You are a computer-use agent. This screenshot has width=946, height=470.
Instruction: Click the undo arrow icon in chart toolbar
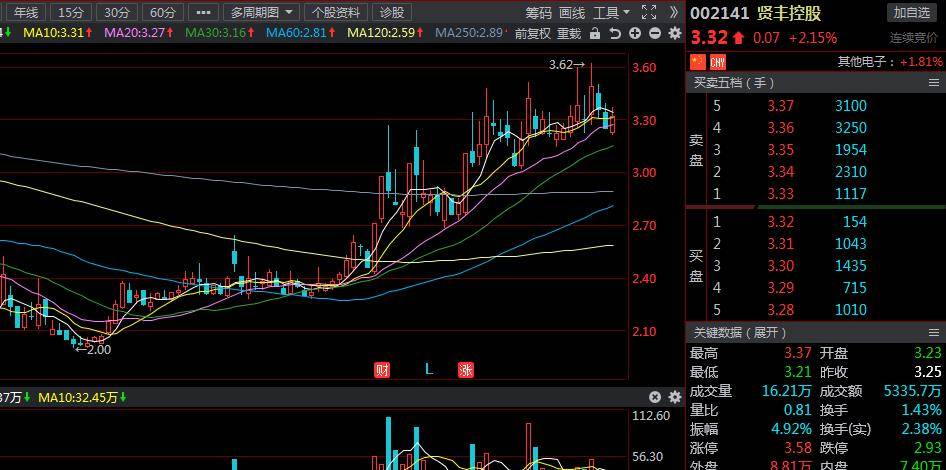[x=615, y=33]
